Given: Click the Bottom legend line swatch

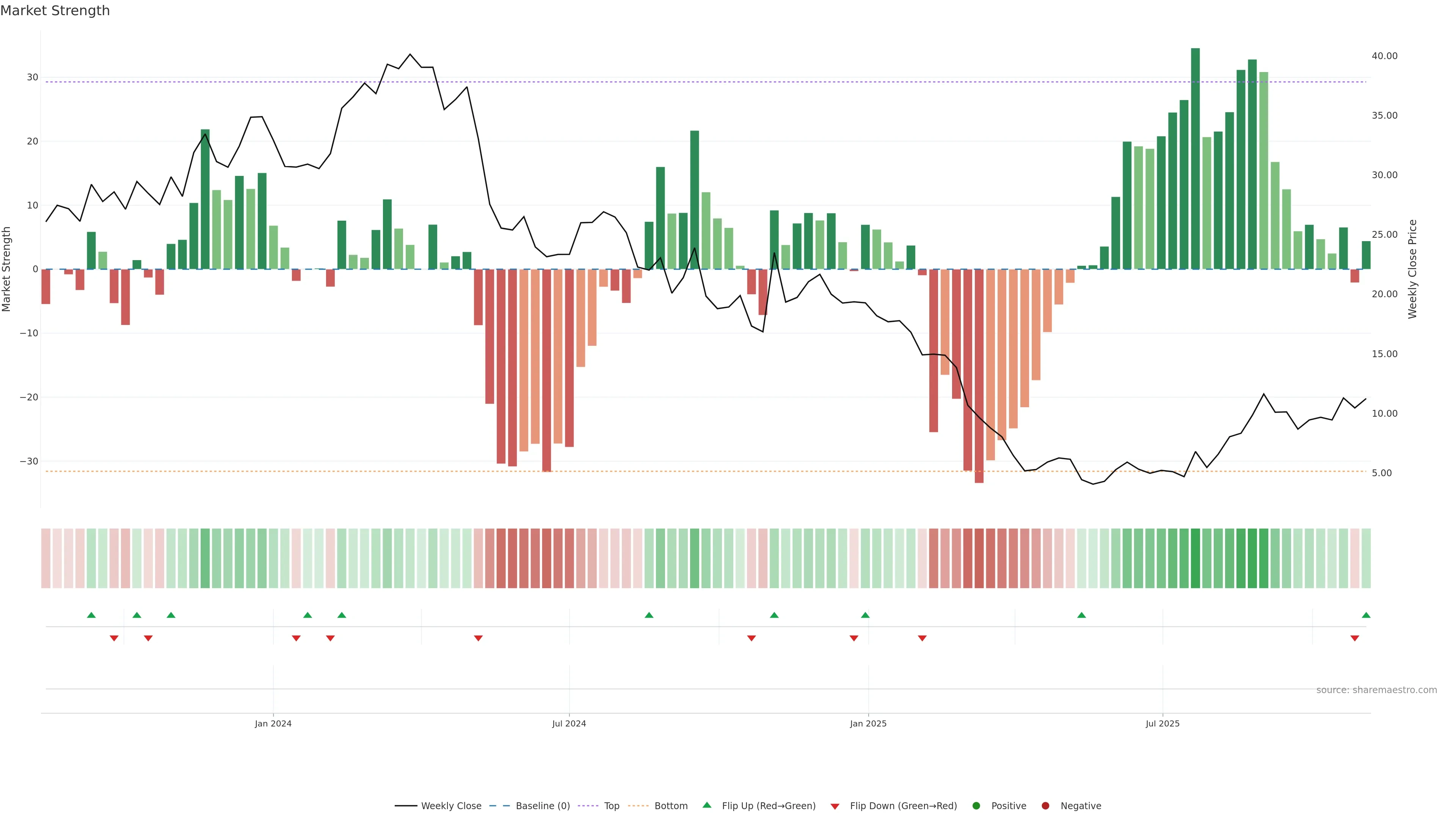Looking at the screenshot, I should click(638, 805).
